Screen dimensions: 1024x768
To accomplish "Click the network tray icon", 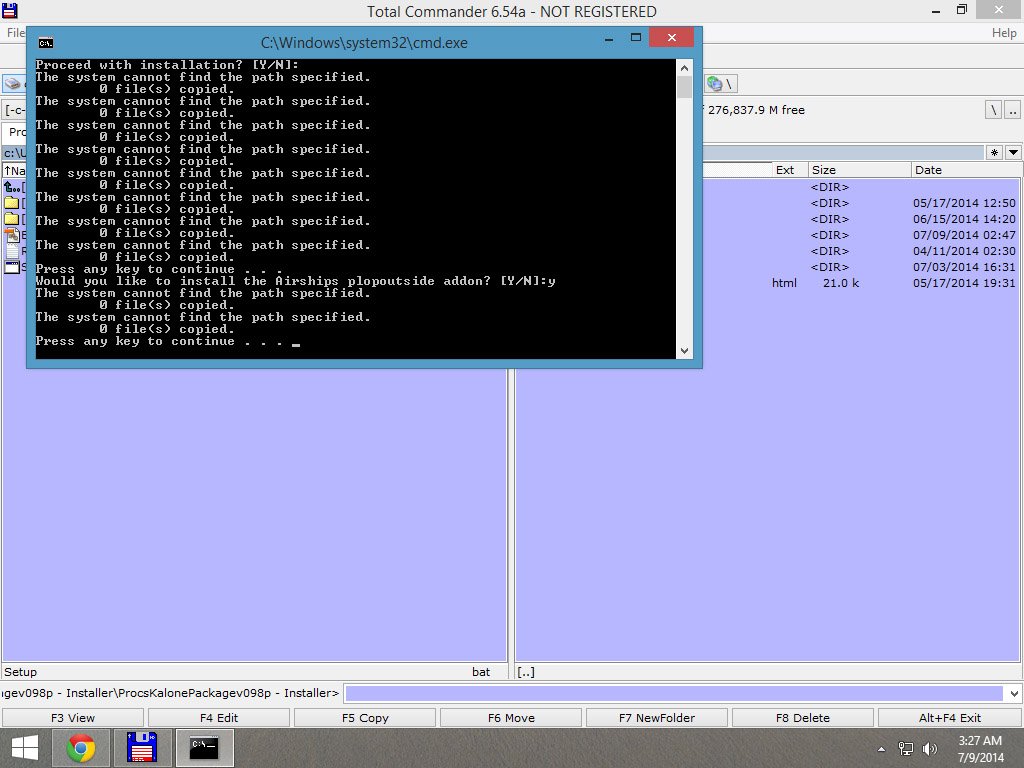I will tap(906, 748).
